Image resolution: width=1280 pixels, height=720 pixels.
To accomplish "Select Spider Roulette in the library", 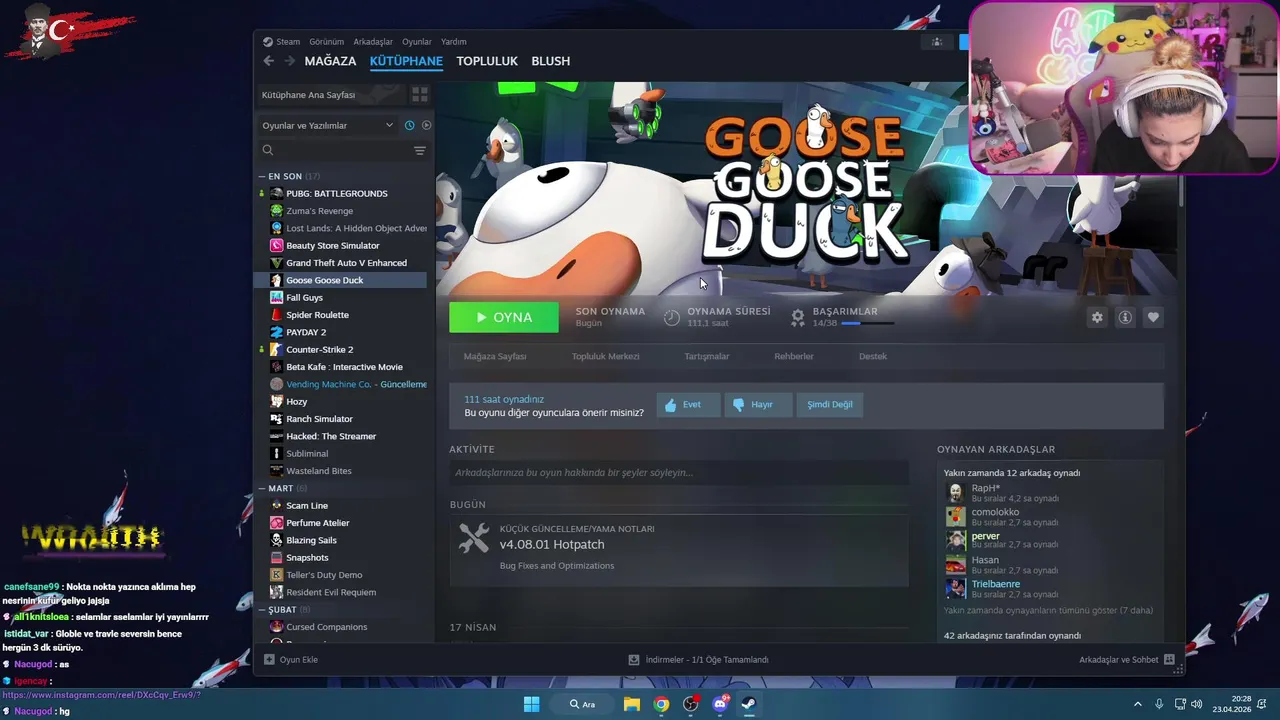I will (317, 315).
